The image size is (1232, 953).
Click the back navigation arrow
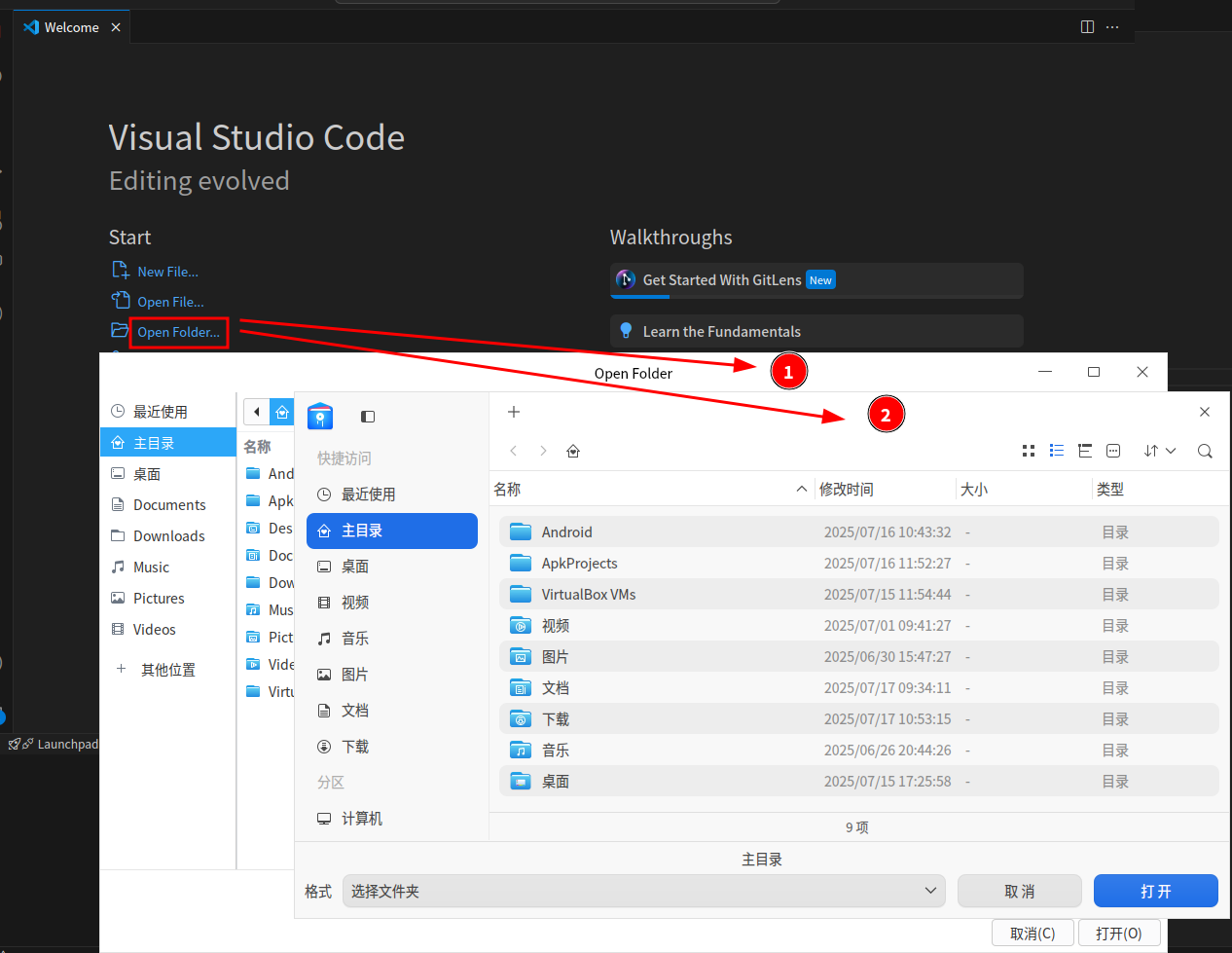pyautogui.click(x=514, y=451)
